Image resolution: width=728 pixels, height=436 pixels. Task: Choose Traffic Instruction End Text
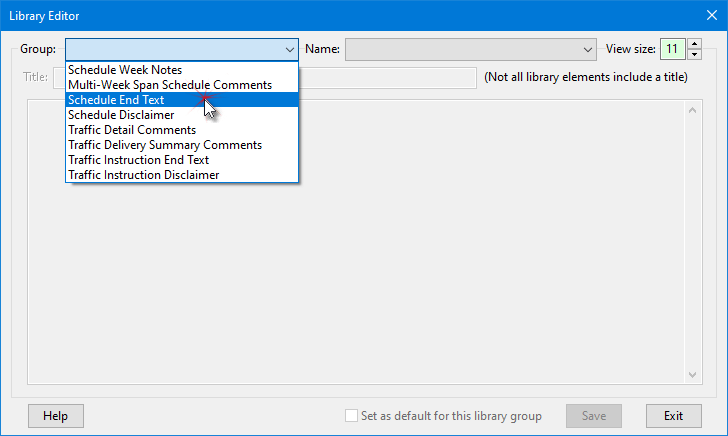tap(138, 160)
